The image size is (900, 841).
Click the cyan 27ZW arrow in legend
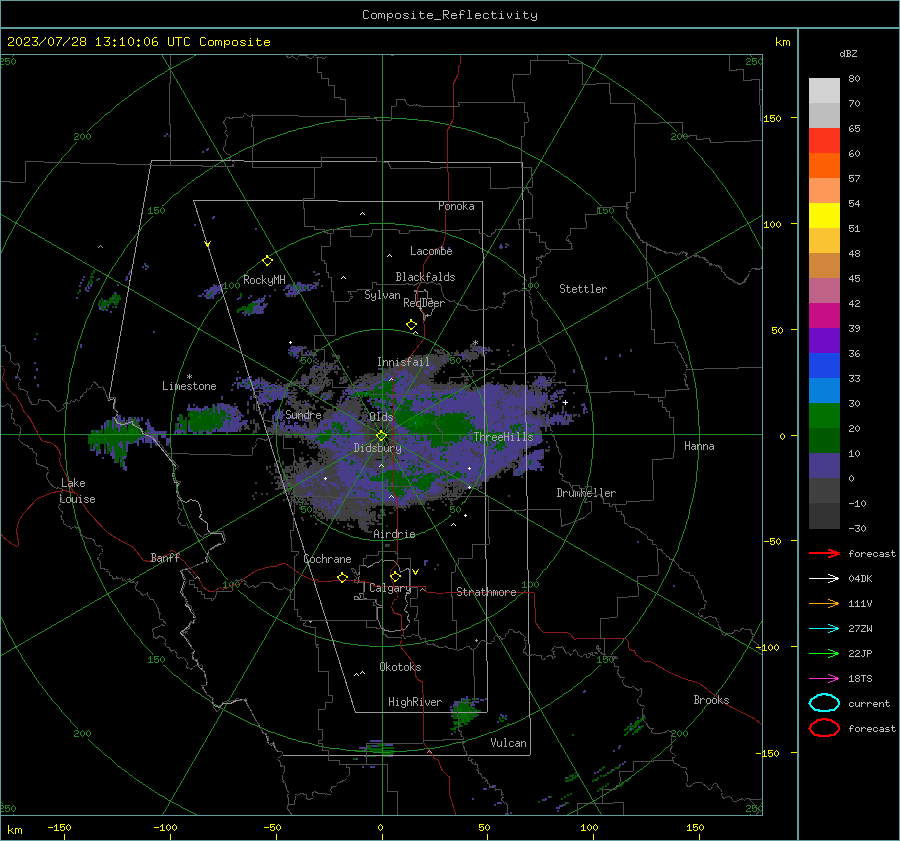824,629
